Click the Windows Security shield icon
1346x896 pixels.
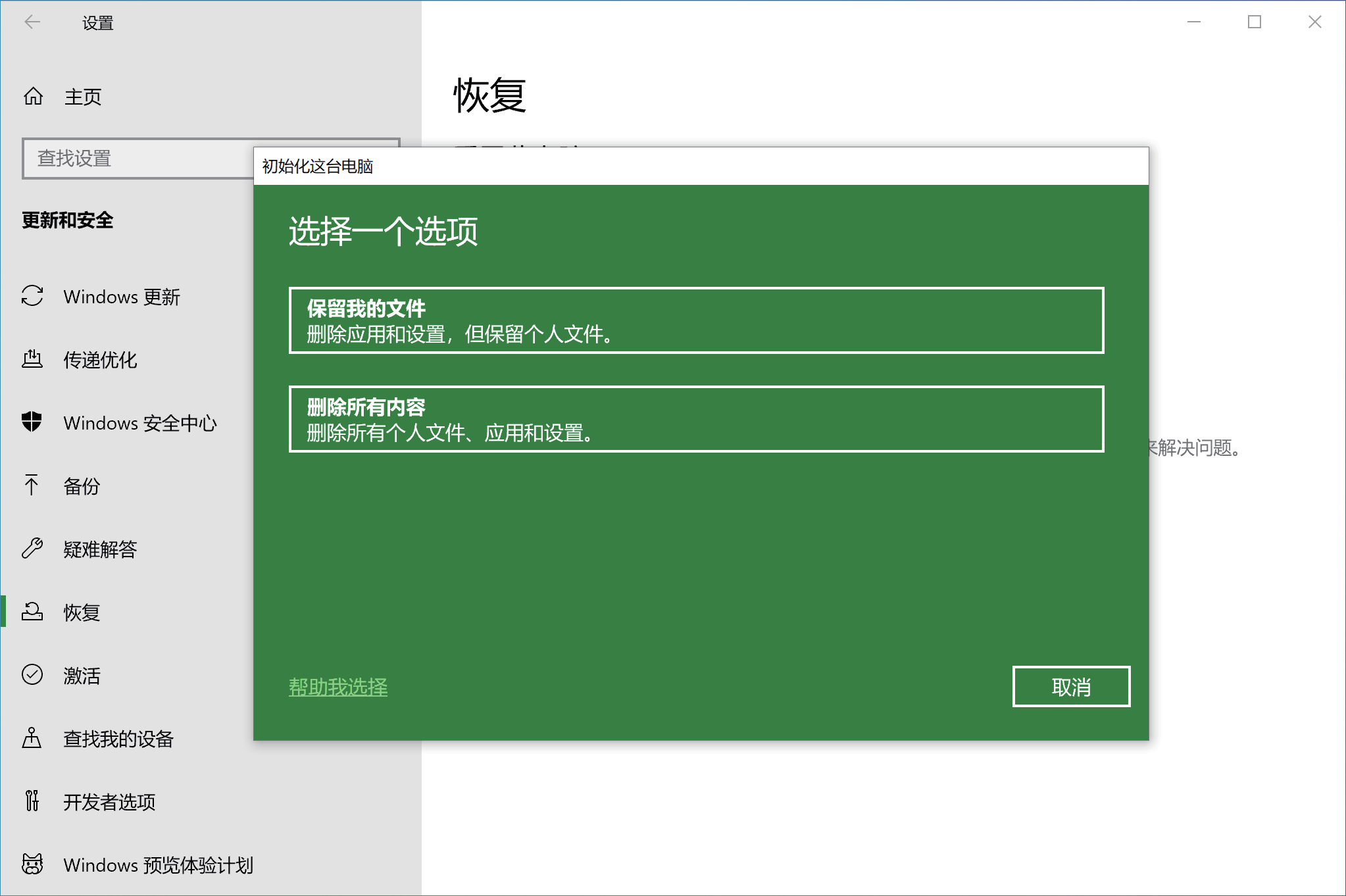[32, 422]
